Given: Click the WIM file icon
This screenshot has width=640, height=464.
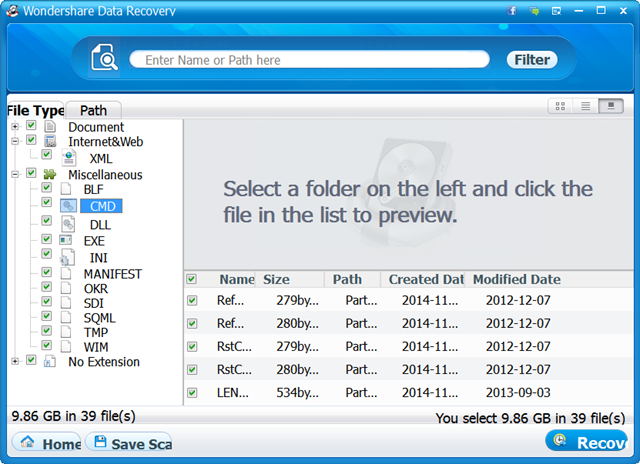Looking at the screenshot, I should [x=66, y=346].
